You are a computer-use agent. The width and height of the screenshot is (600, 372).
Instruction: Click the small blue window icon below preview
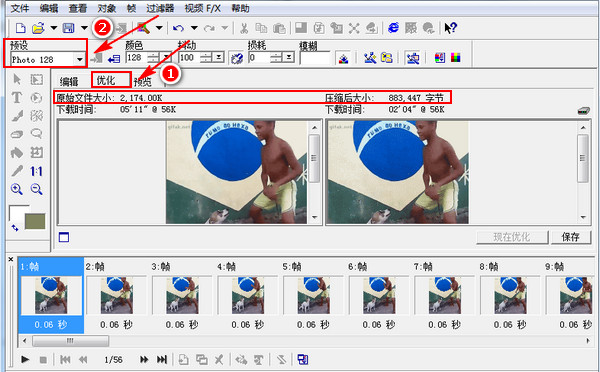64,237
